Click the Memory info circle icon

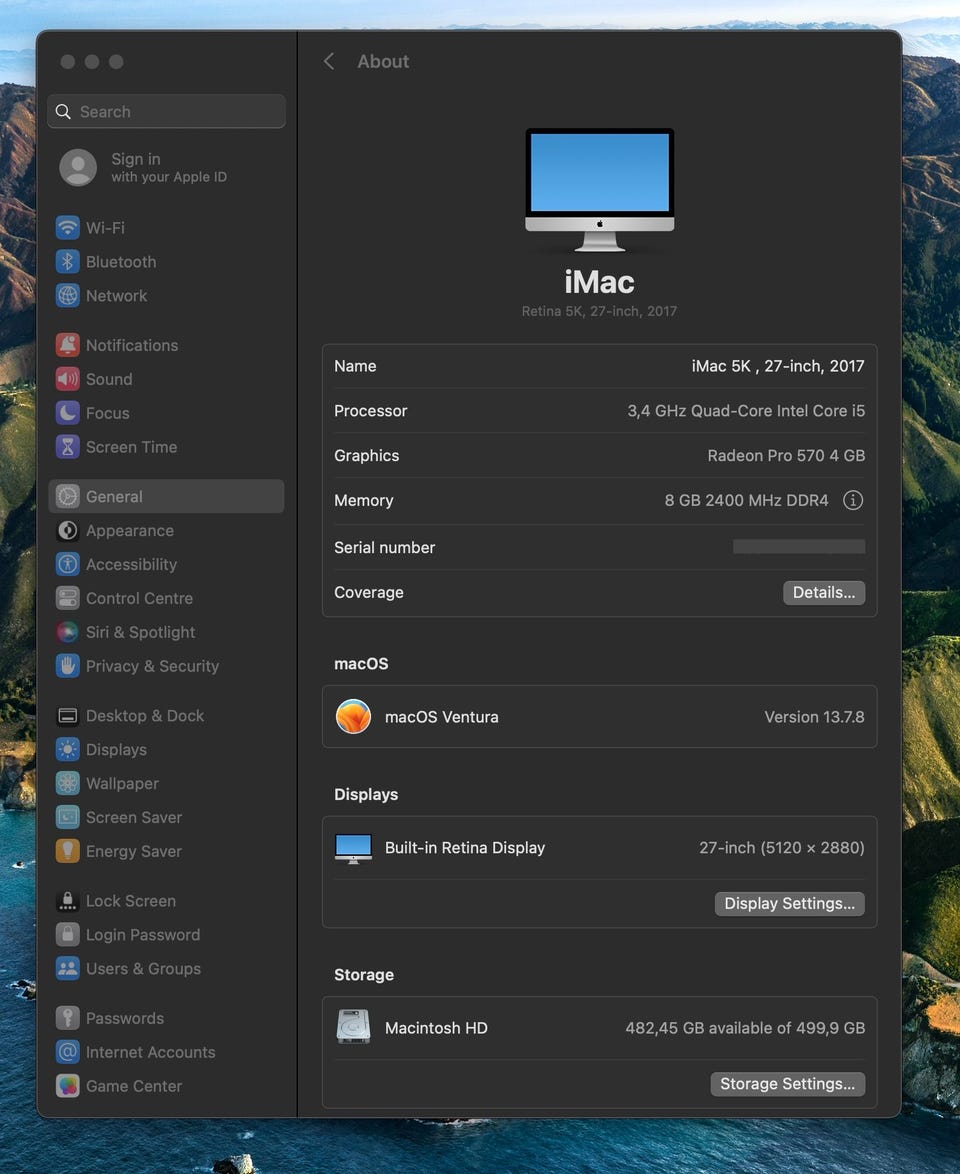coord(852,500)
